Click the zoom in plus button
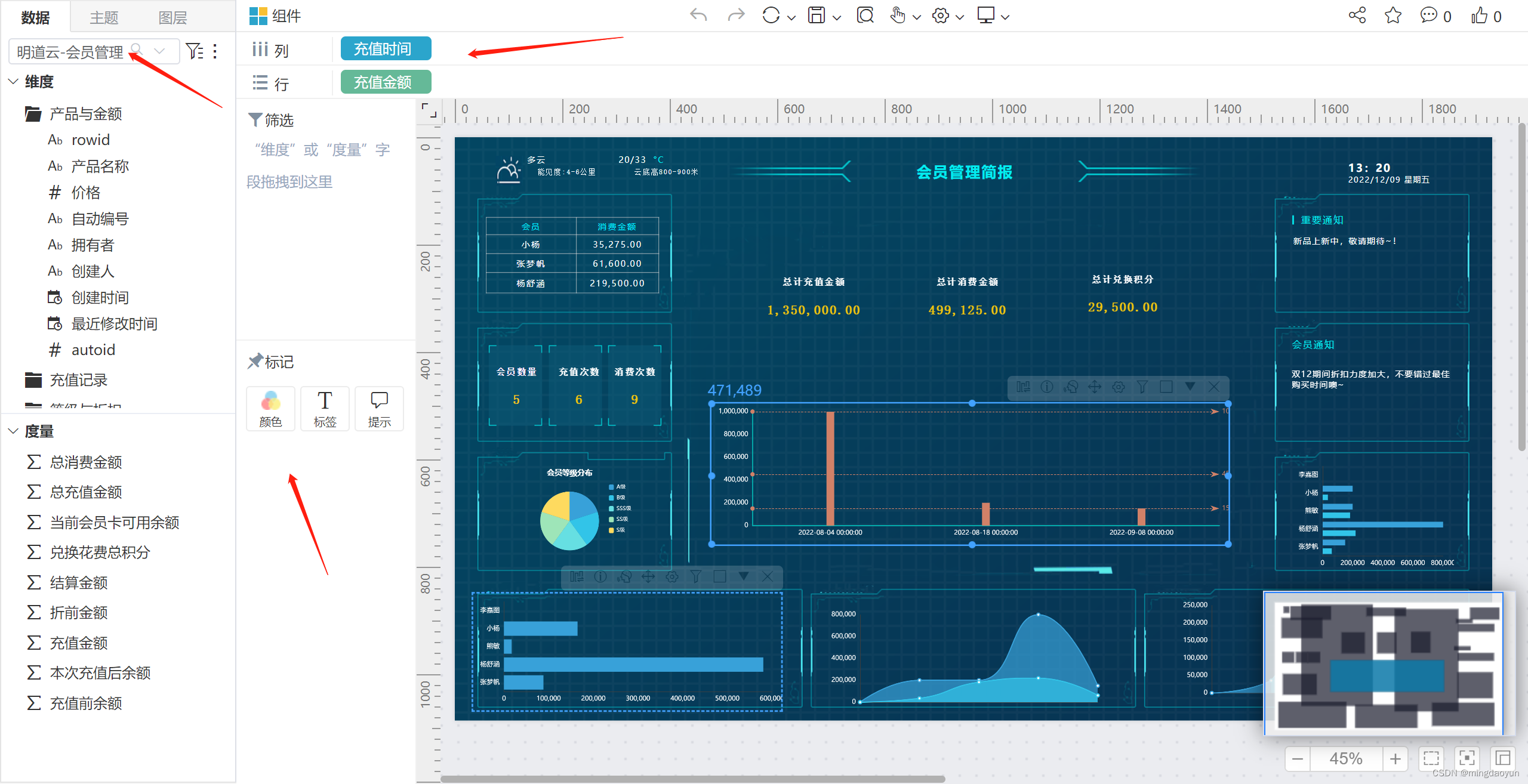 click(x=1395, y=758)
